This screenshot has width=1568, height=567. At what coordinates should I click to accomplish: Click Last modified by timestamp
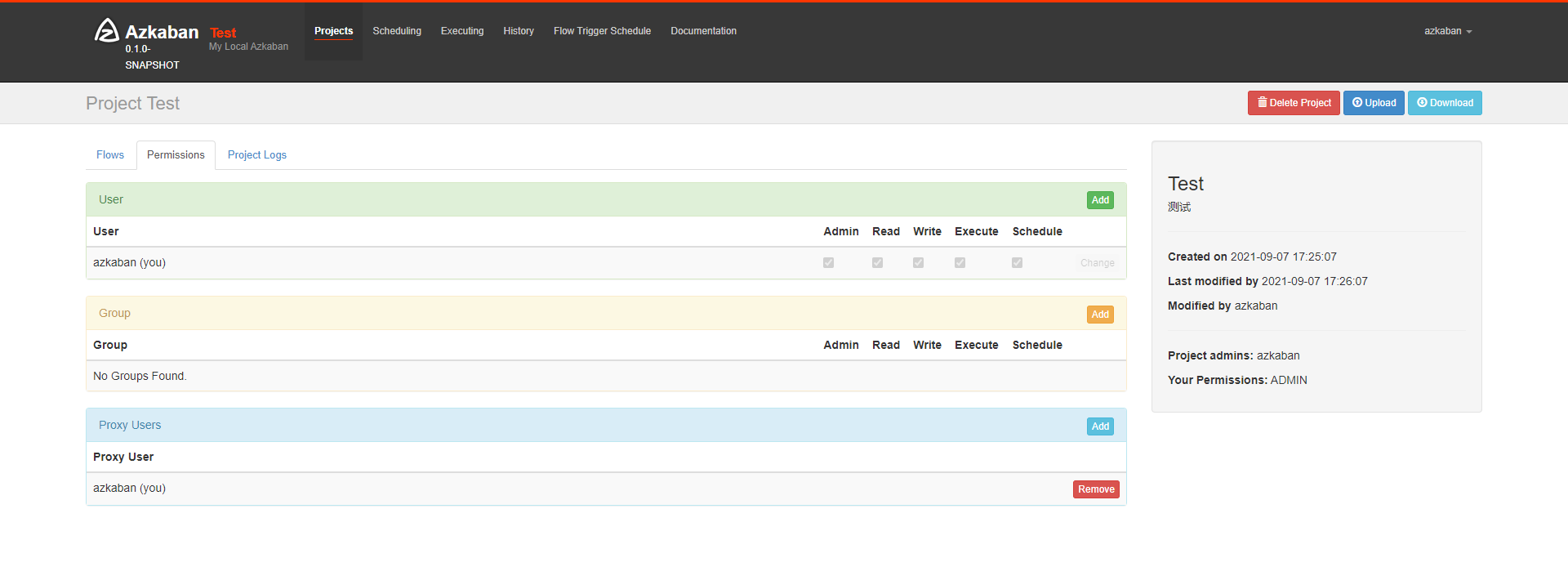(x=1267, y=281)
